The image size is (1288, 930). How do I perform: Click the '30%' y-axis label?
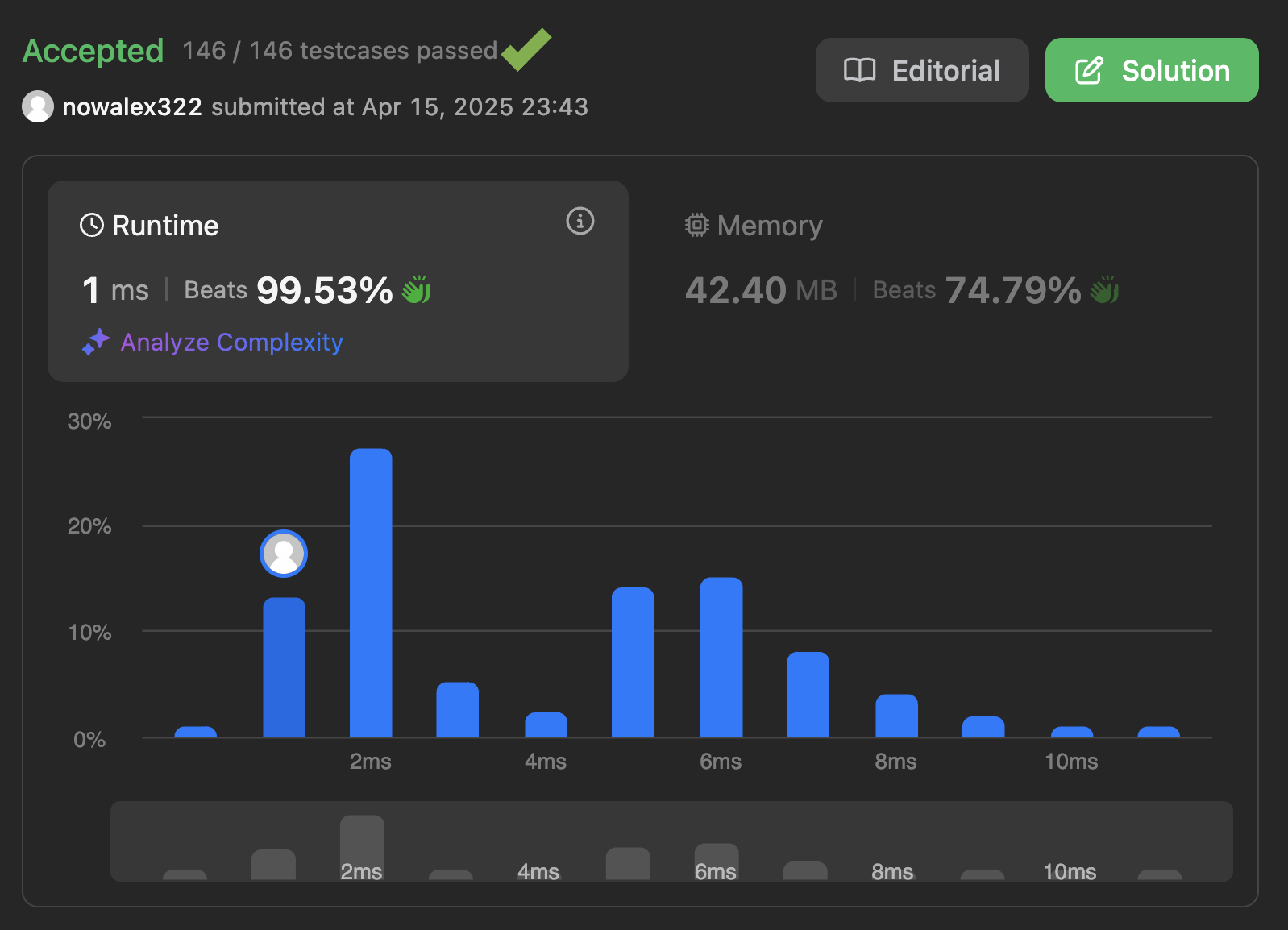[x=89, y=421]
